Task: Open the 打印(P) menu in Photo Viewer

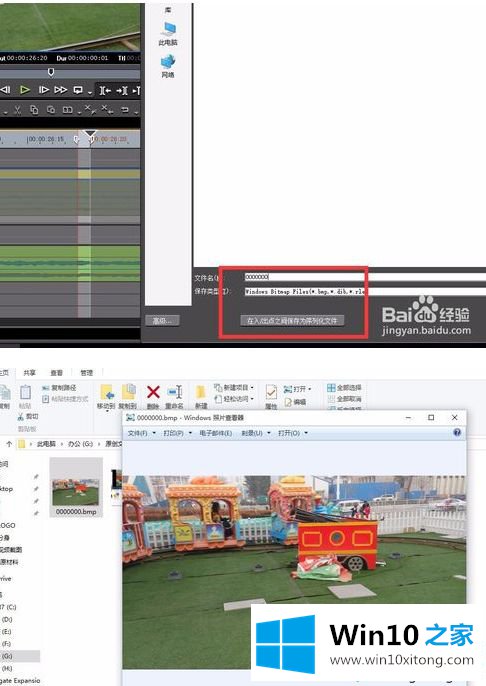Action: tap(177, 433)
